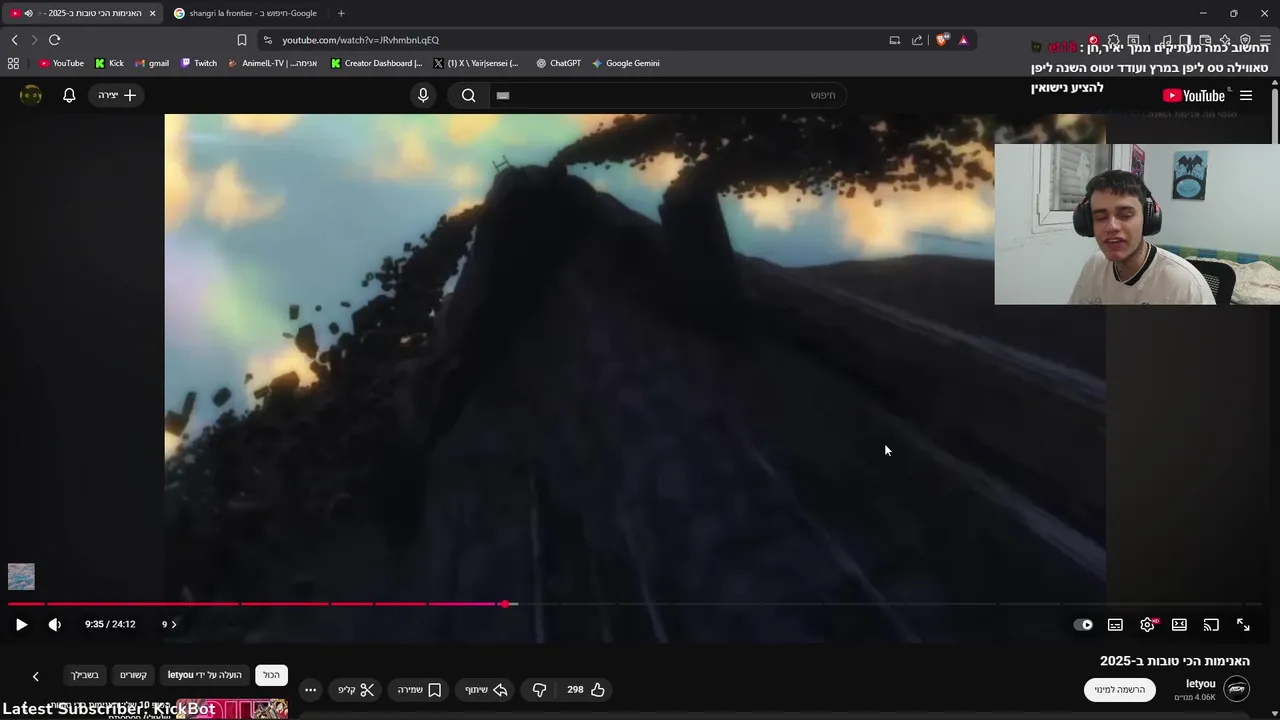Open the letyou channel name link
1280x720 pixels.
pyautogui.click(x=1200, y=684)
